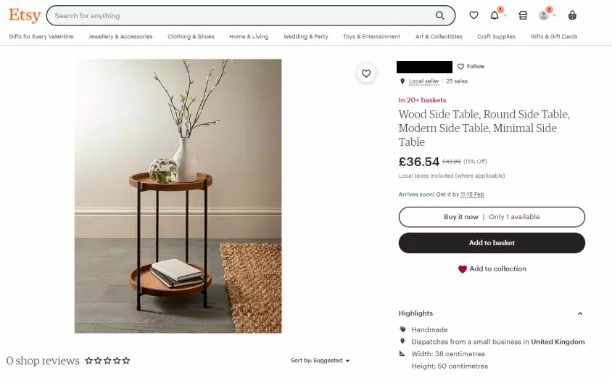The image size is (612, 378).
Task: Open the shopping basket icon
Action: click(x=572, y=15)
